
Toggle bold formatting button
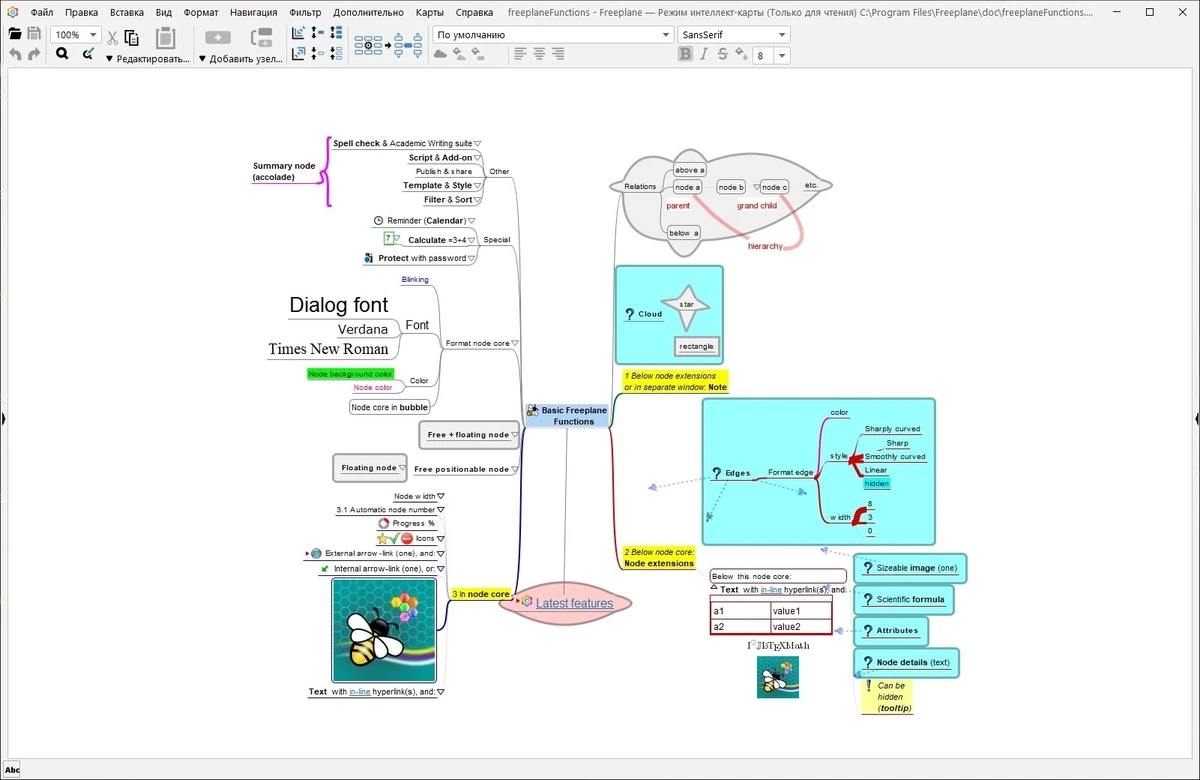[686, 54]
